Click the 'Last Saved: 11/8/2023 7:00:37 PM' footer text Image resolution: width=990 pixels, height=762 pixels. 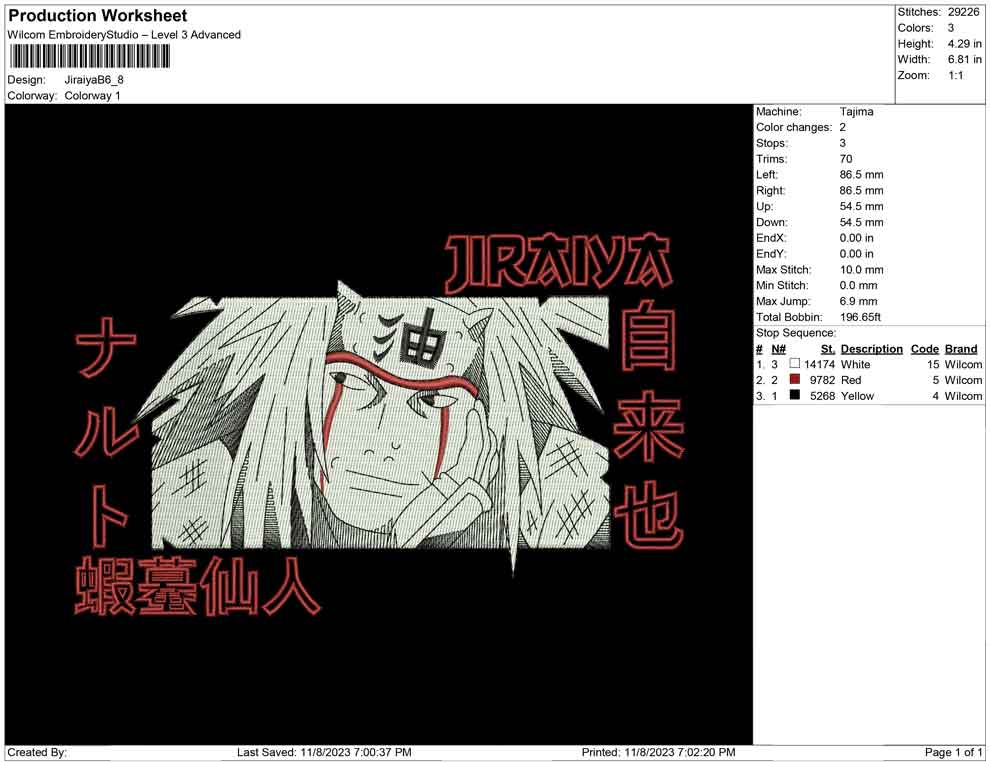324,753
